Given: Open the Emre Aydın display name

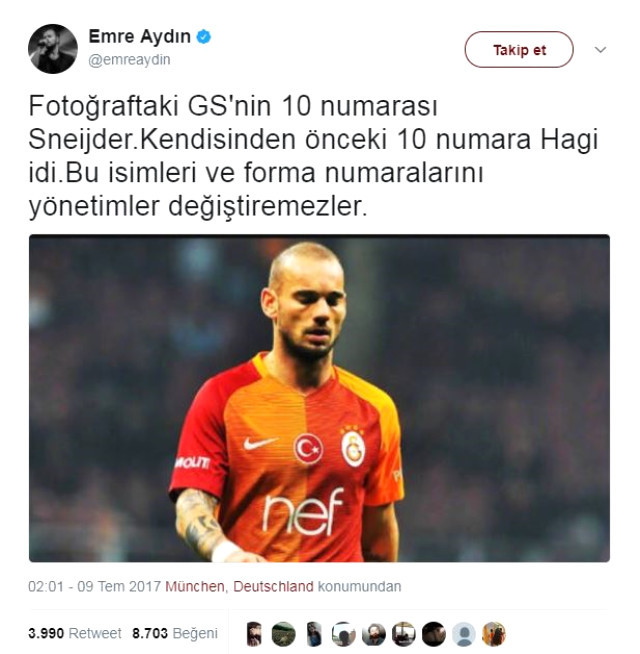Looking at the screenshot, I should (139, 37).
